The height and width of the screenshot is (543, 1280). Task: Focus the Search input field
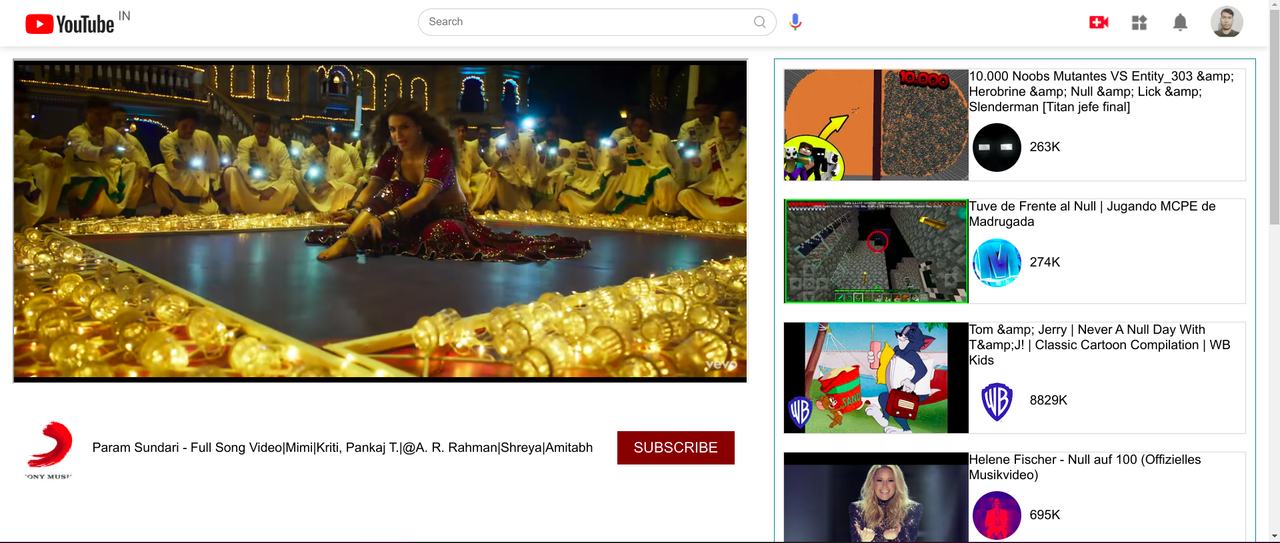tap(597, 22)
